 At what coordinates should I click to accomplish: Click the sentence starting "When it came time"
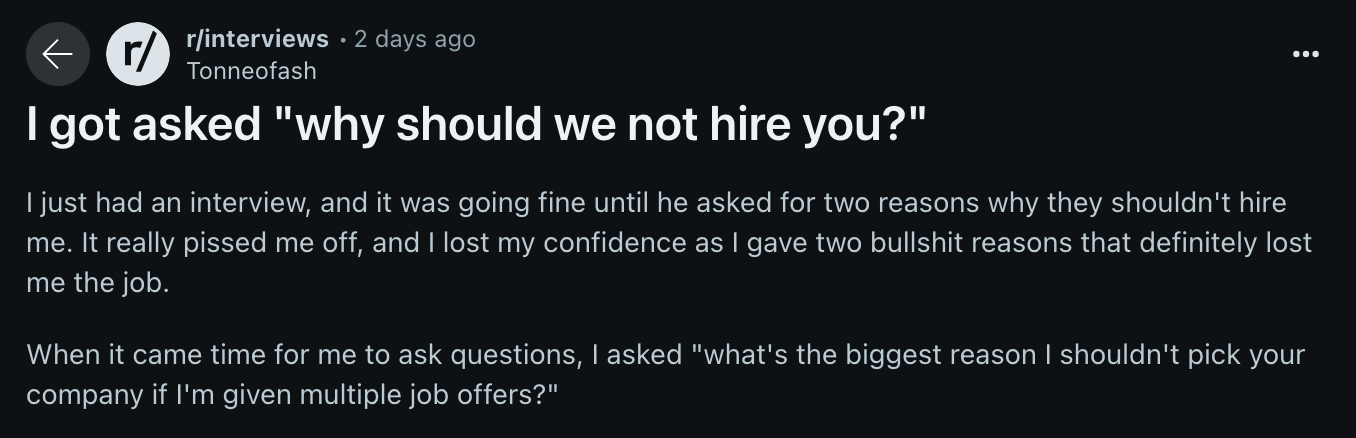(666, 374)
